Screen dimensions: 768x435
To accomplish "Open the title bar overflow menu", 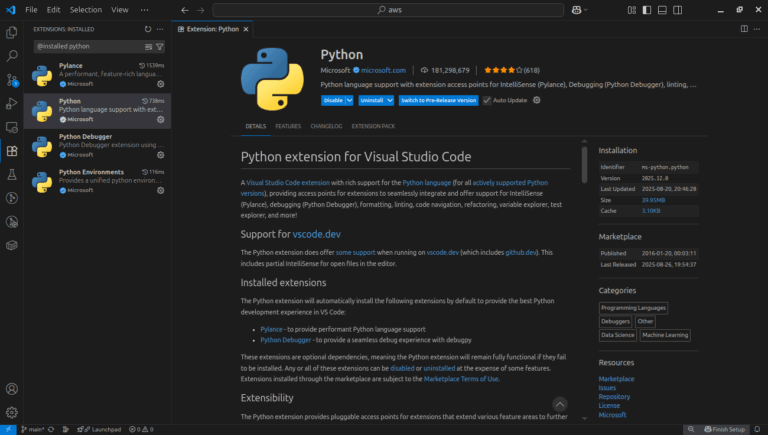I will coord(144,10).
